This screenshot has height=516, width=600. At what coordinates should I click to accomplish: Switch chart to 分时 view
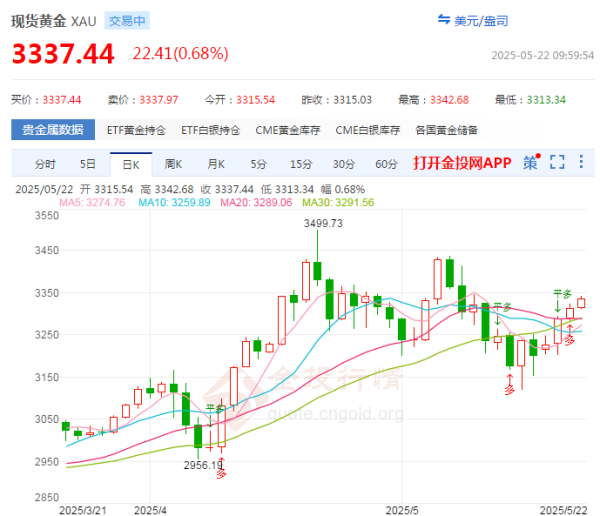pos(45,164)
